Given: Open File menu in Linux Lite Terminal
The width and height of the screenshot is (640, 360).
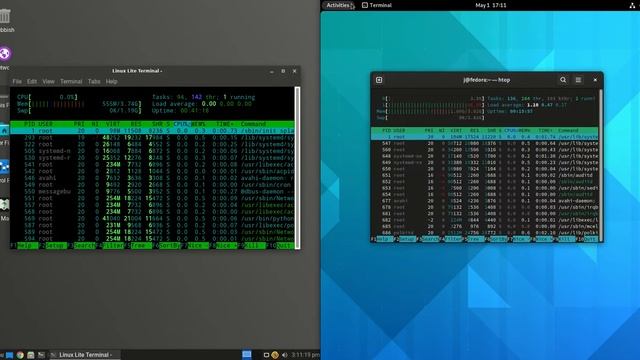Looking at the screenshot, I should [17, 82].
